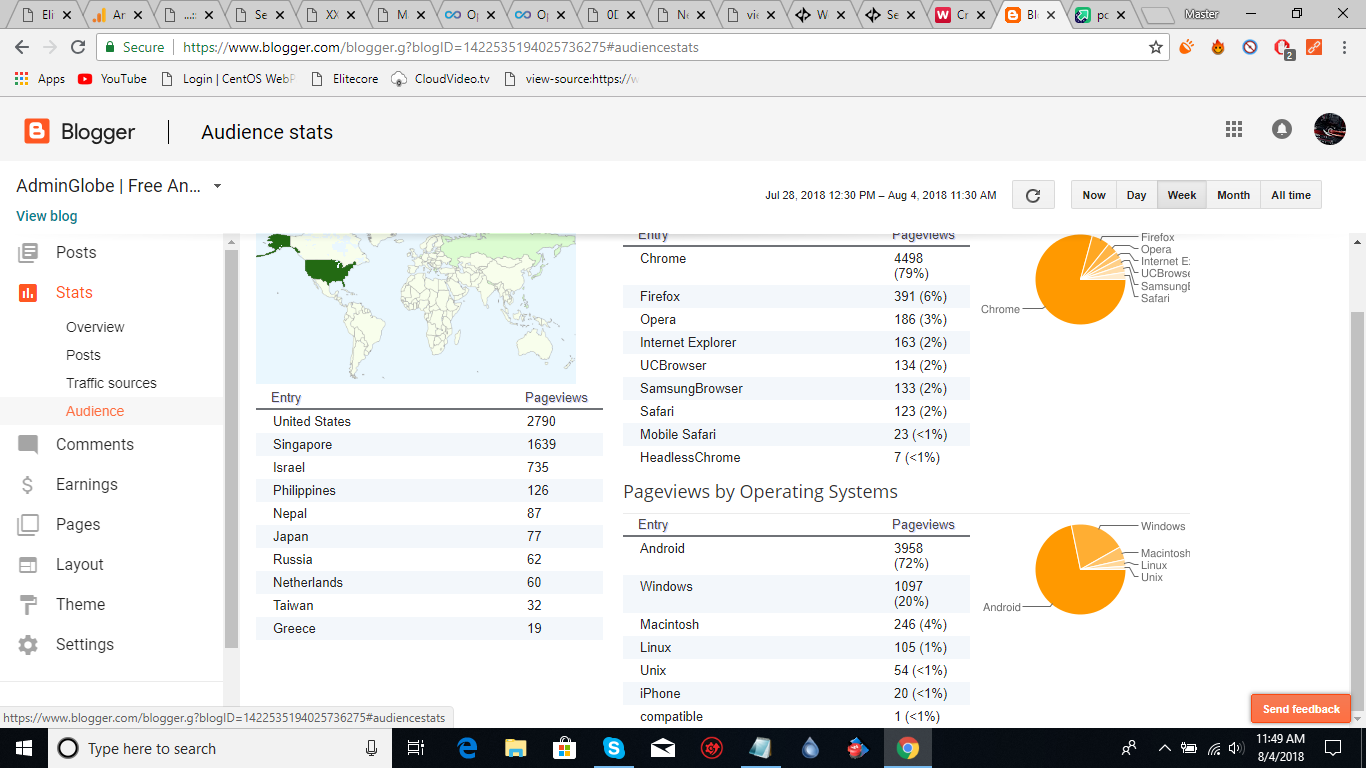Click the Stats bar chart icon
The height and width of the screenshot is (768, 1366).
click(x=28, y=292)
